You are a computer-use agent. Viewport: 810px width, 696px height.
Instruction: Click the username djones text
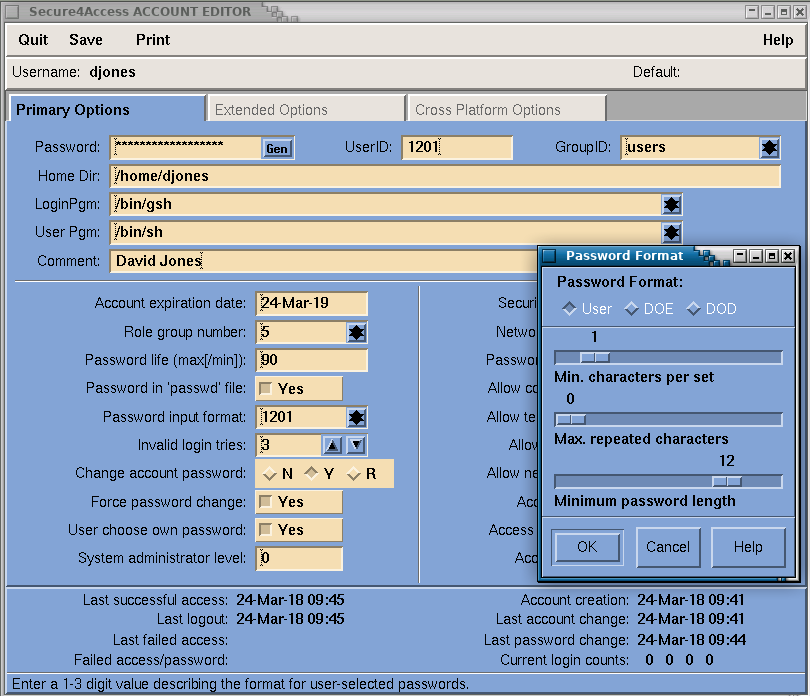coord(113,72)
